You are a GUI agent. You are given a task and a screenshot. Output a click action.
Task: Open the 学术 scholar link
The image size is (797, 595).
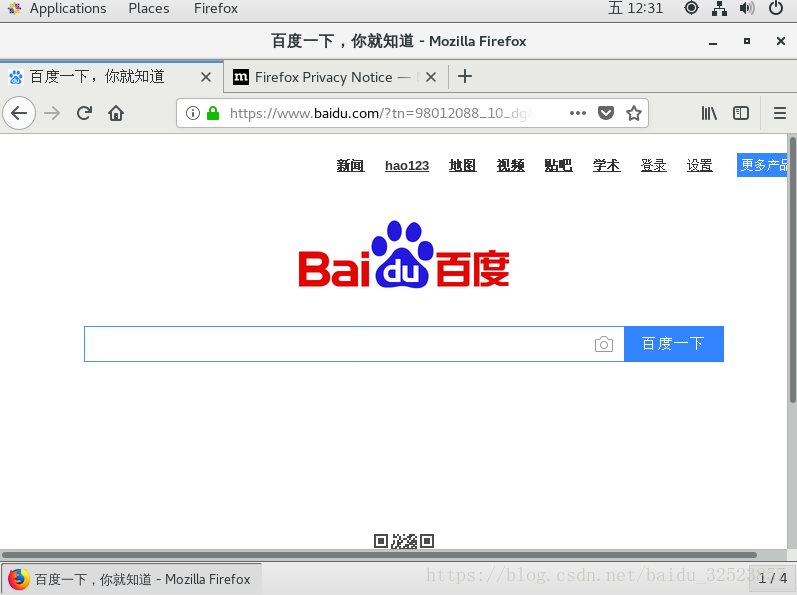tap(606, 165)
